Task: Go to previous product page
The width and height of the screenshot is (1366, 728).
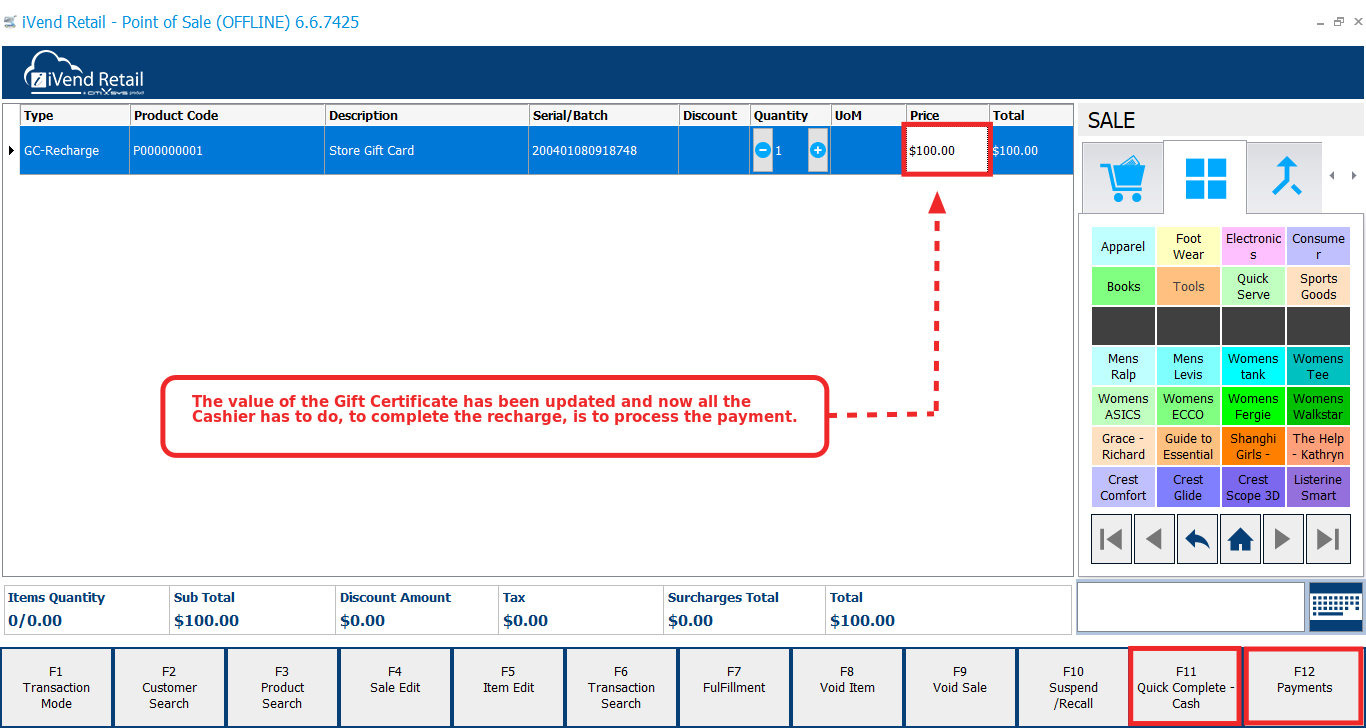Action: [x=1154, y=540]
